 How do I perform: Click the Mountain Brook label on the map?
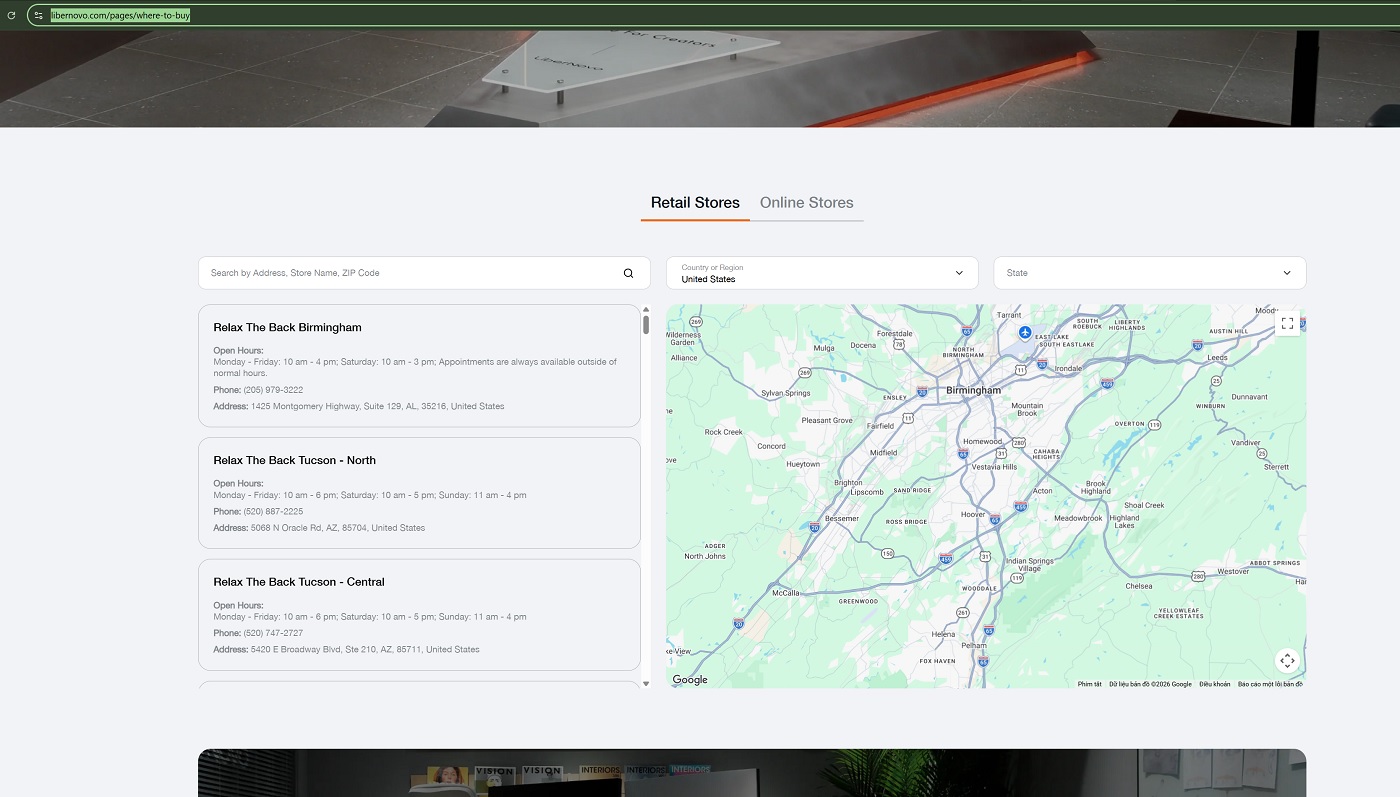pos(1027,409)
